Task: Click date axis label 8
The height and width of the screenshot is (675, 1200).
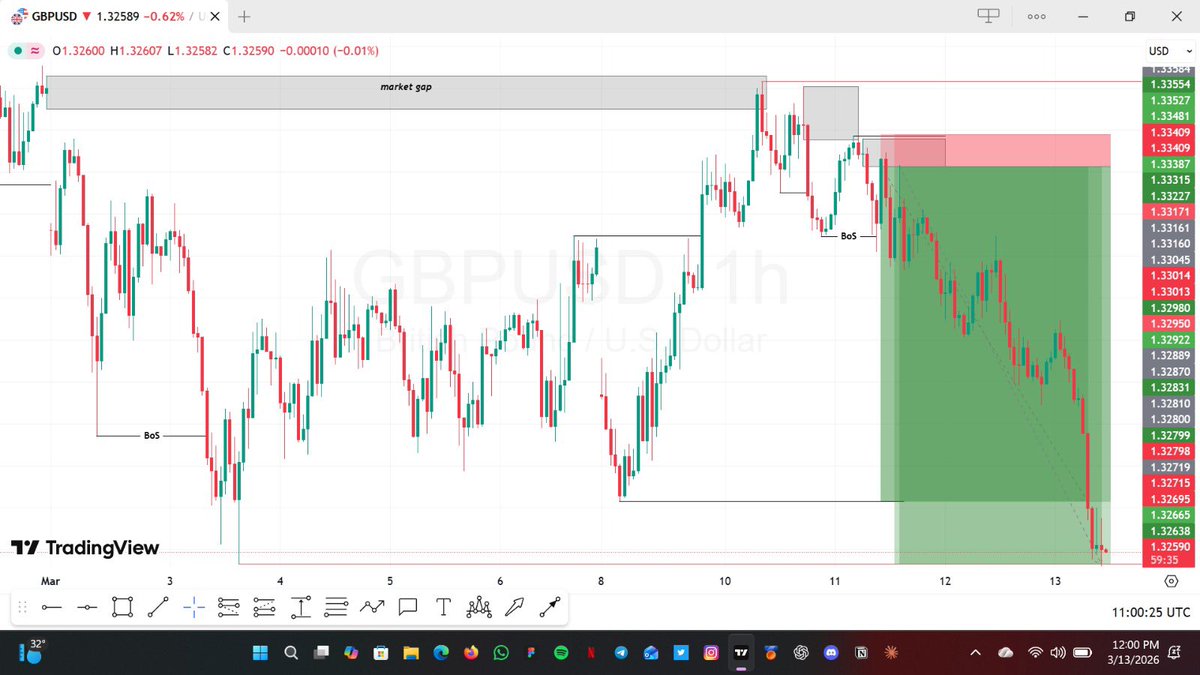Action: coord(601,581)
